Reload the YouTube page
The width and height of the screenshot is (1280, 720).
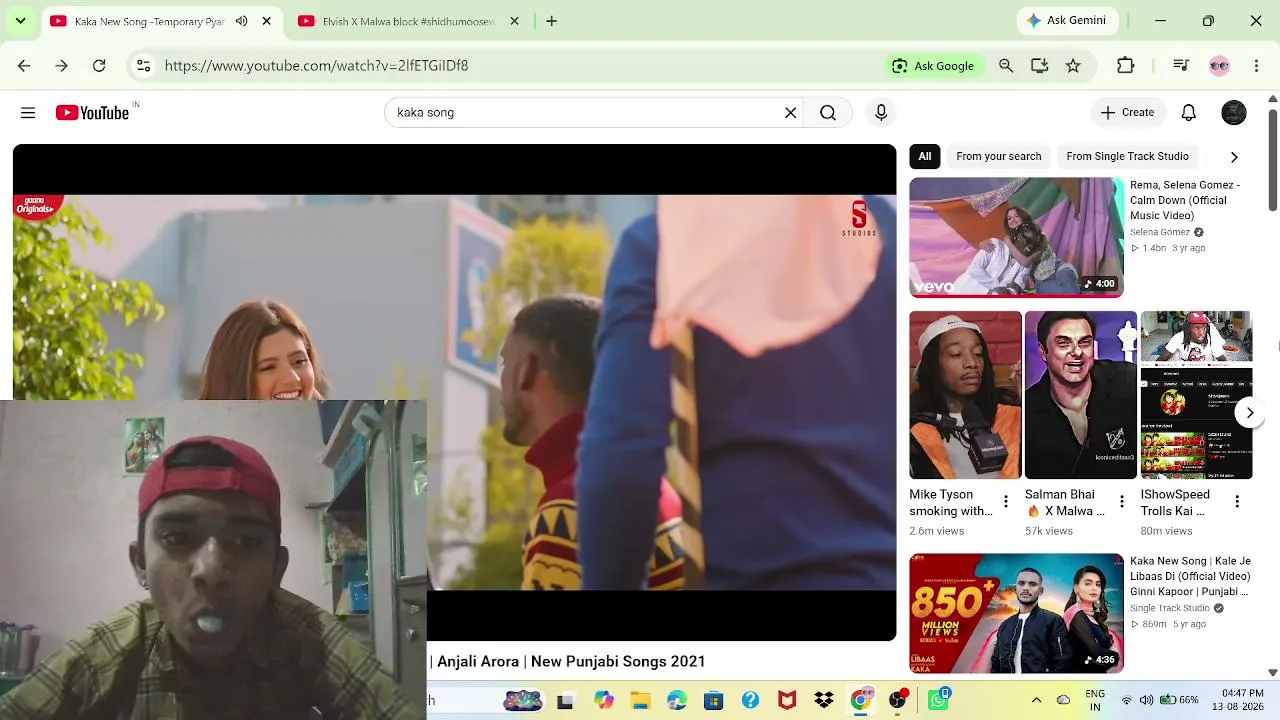[99, 66]
